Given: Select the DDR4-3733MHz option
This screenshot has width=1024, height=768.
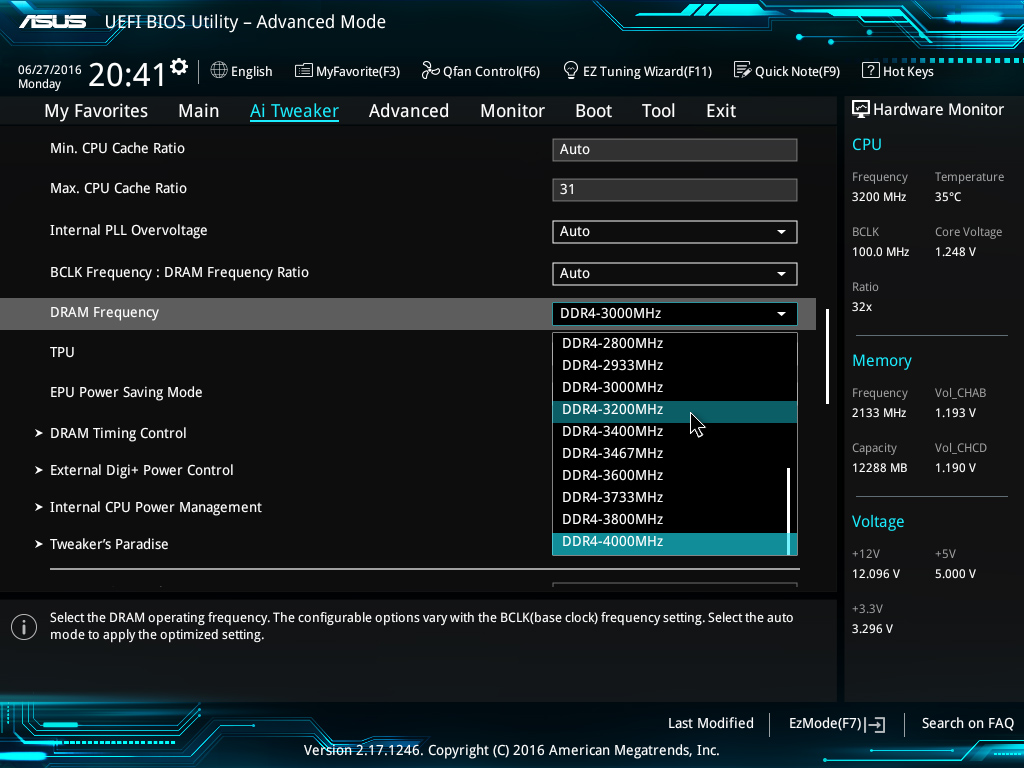Looking at the screenshot, I should click(x=671, y=498).
